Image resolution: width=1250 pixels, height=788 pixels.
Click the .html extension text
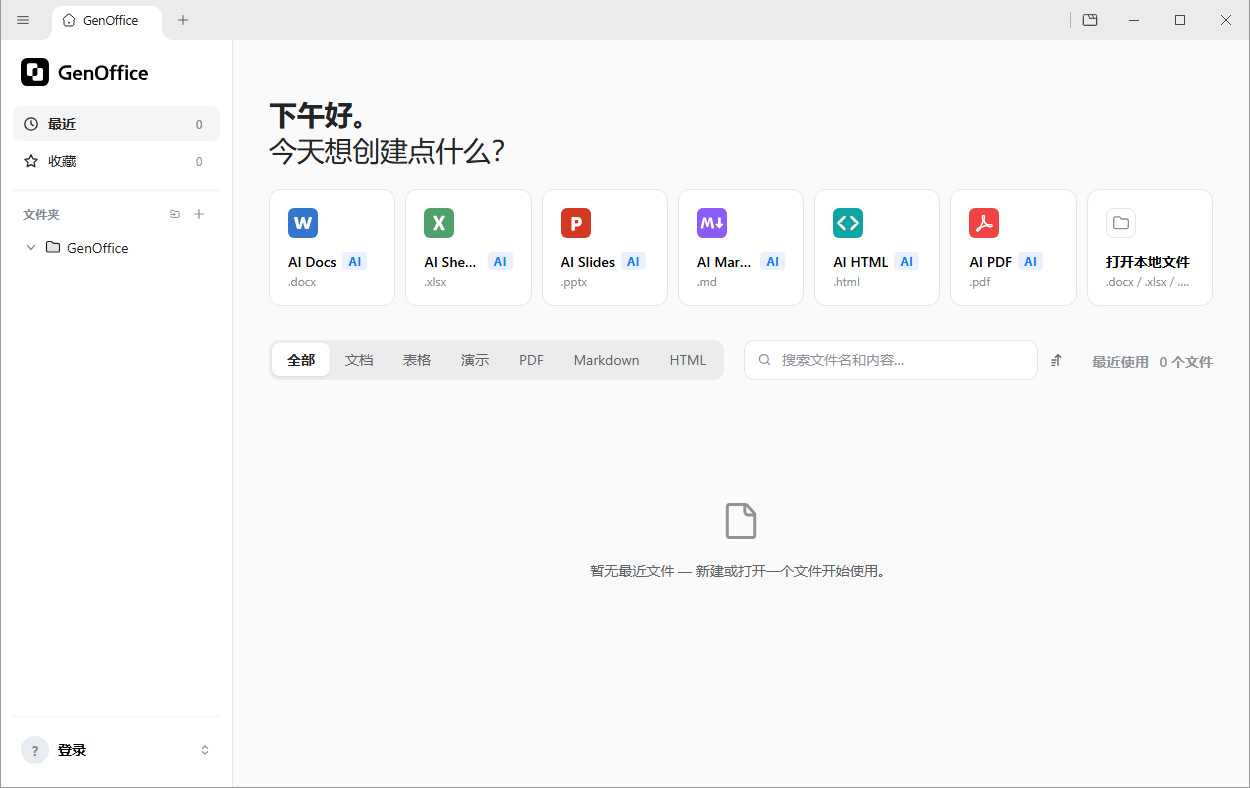(847, 282)
